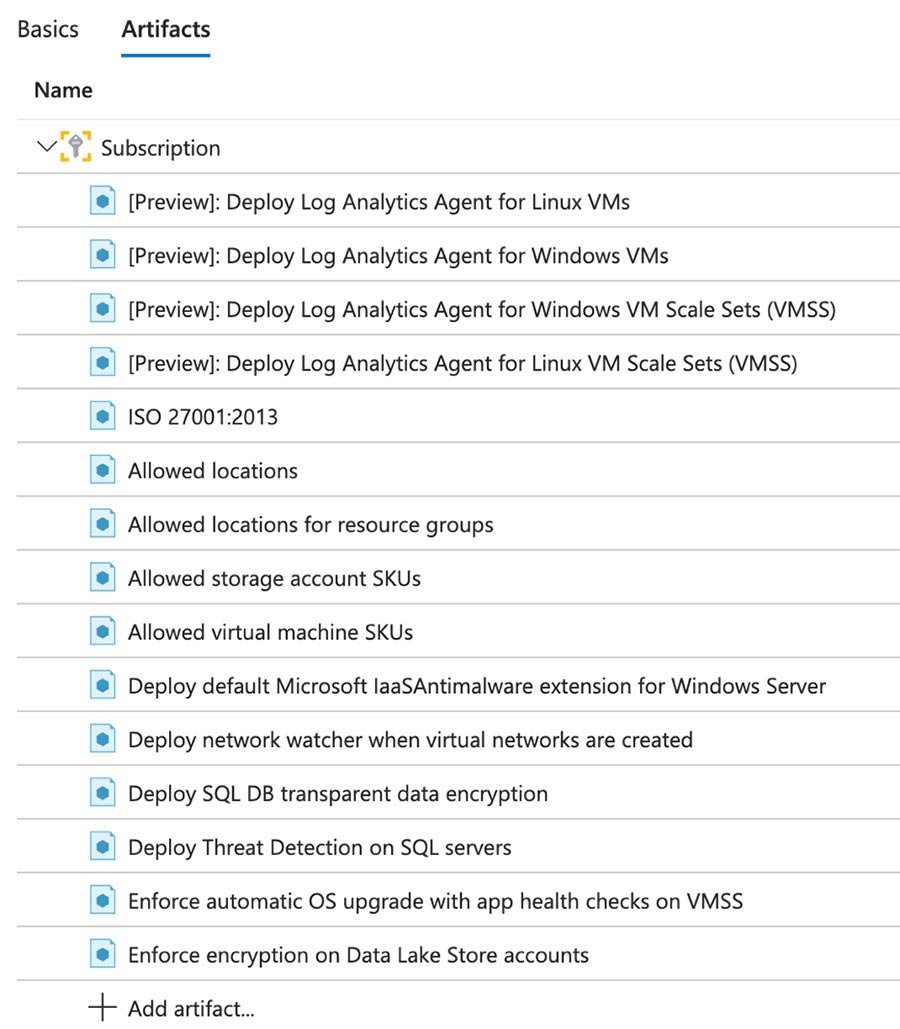Click the artifact icon for Allowed virtual machine SKUs

click(x=103, y=631)
